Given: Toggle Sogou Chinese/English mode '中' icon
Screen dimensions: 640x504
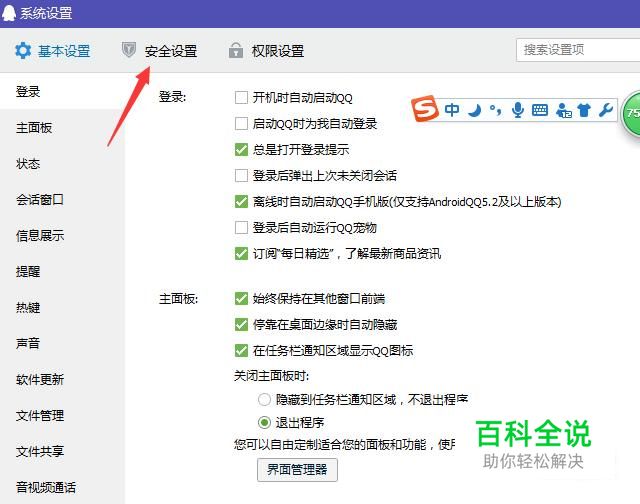Looking at the screenshot, I should [452, 109].
